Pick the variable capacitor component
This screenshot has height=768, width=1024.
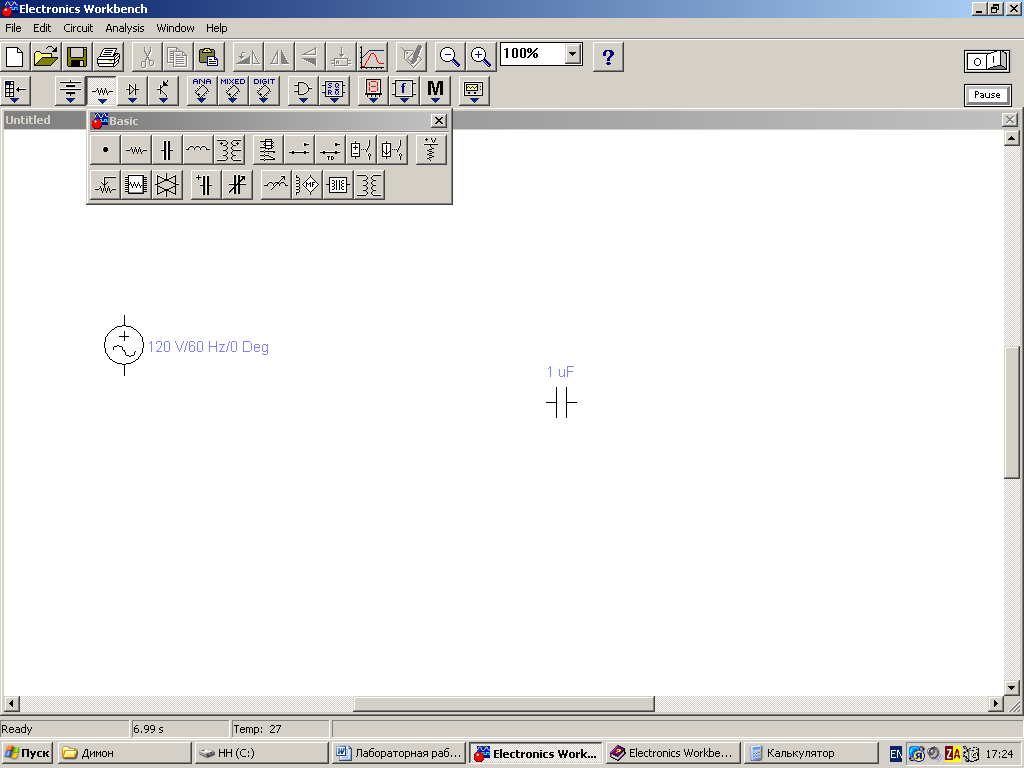tap(237, 185)
